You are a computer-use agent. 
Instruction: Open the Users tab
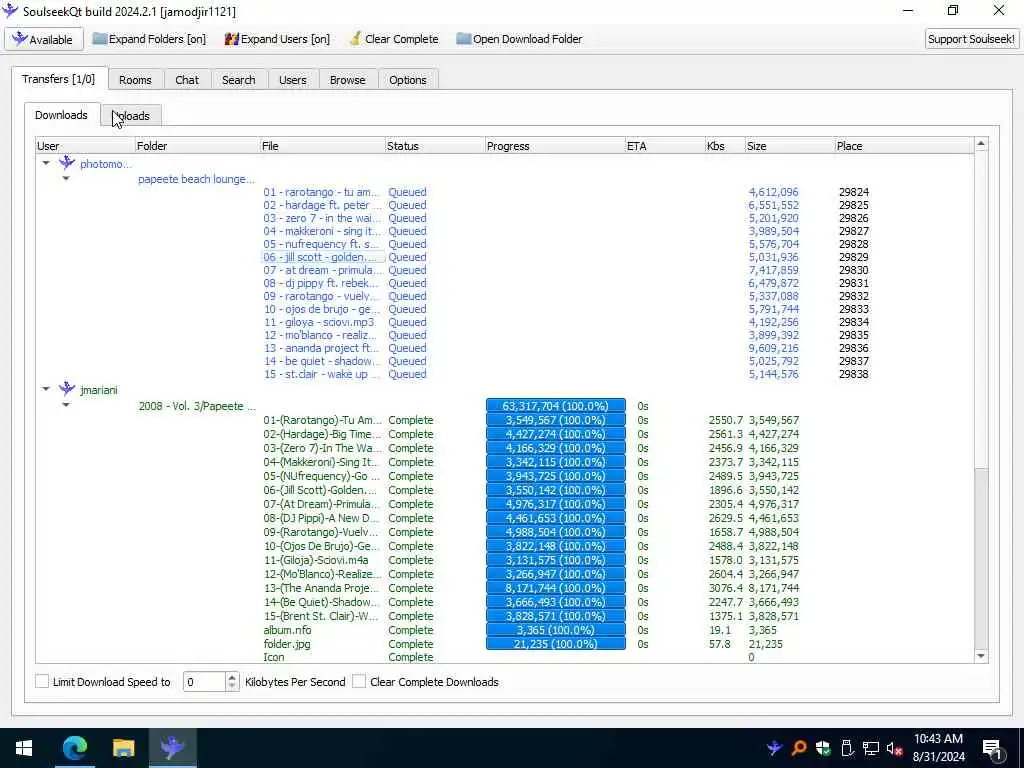pyautogui.click(x=293, y=80)
